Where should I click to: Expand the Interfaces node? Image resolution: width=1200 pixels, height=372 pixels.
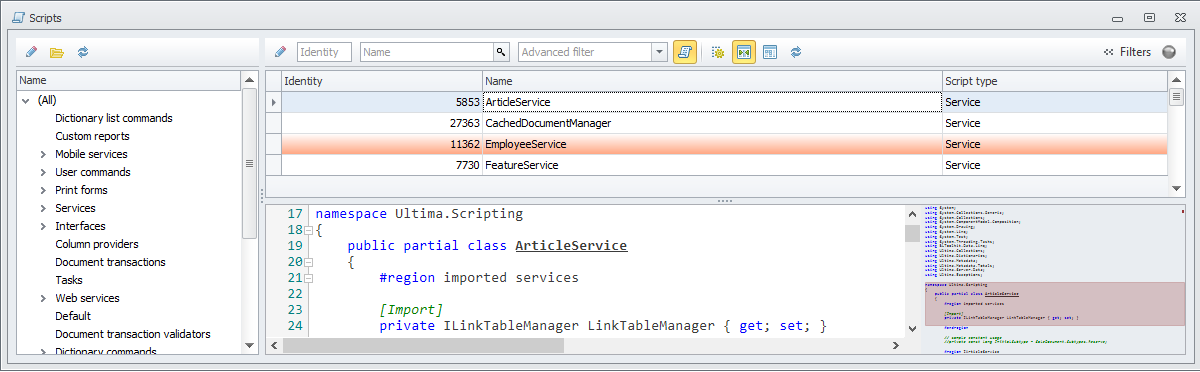pos(43,226)
